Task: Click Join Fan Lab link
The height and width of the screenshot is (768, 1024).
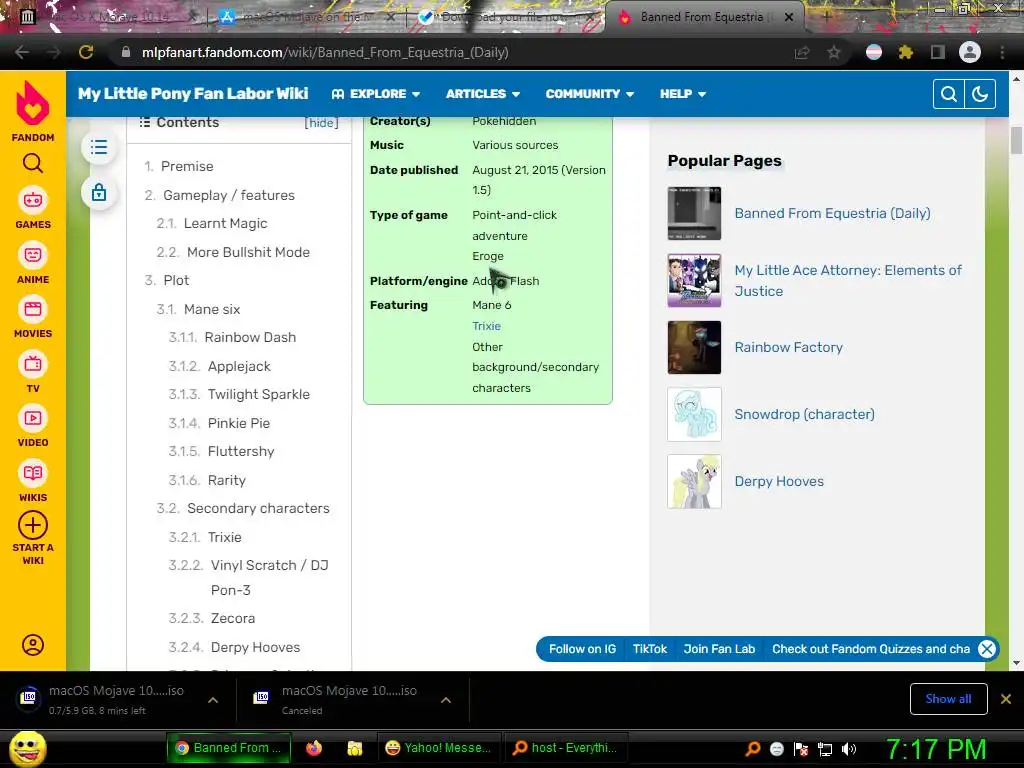Action: pos(719,648)
